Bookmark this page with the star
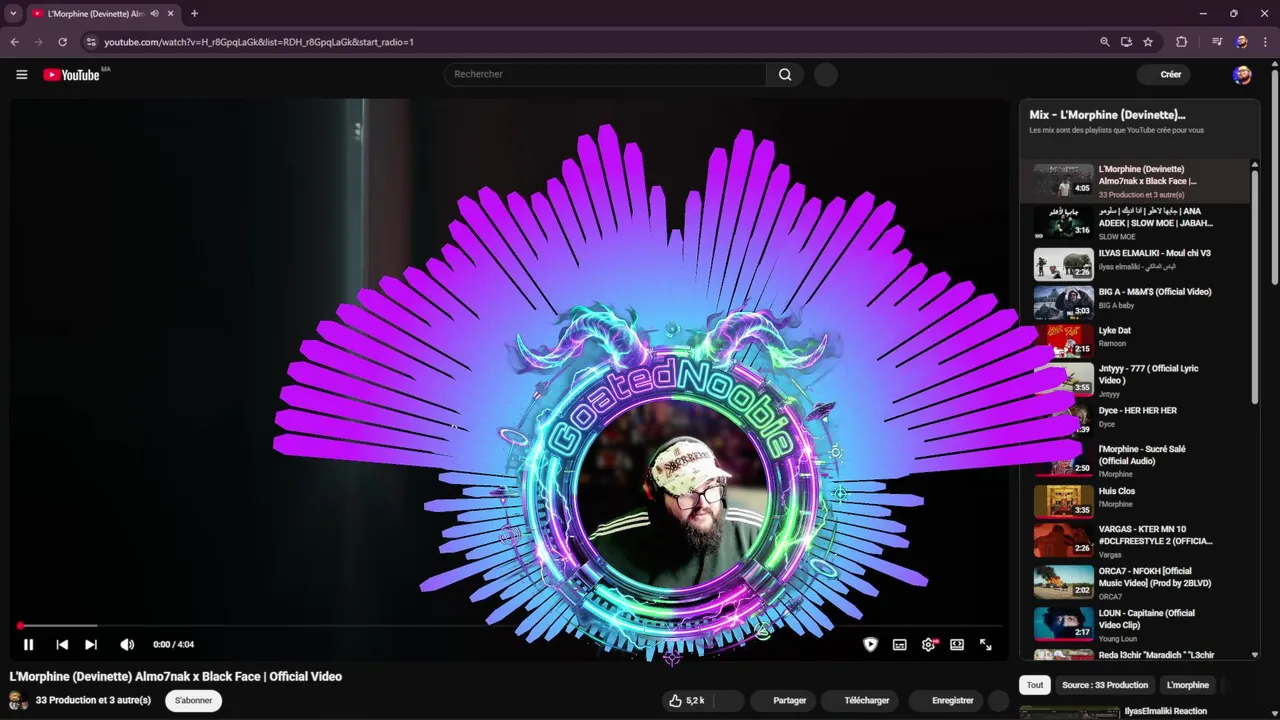 point(1148,42)
